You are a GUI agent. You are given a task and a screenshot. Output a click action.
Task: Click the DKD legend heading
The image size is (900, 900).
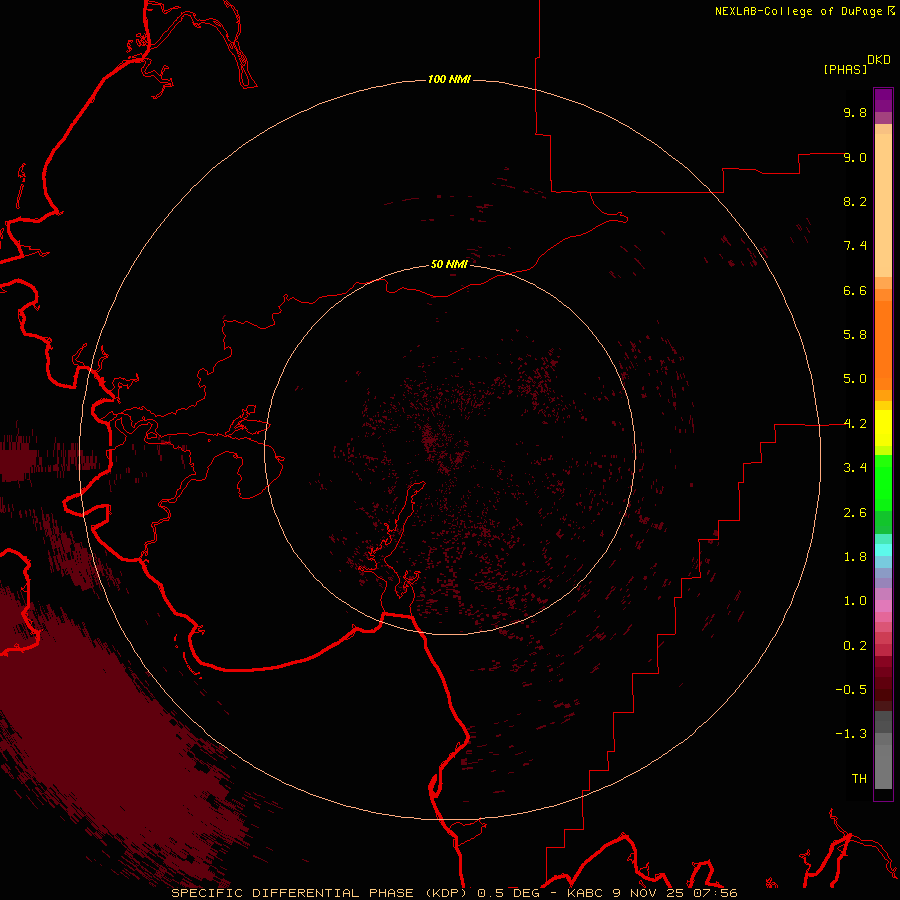[x=879, y=60]
